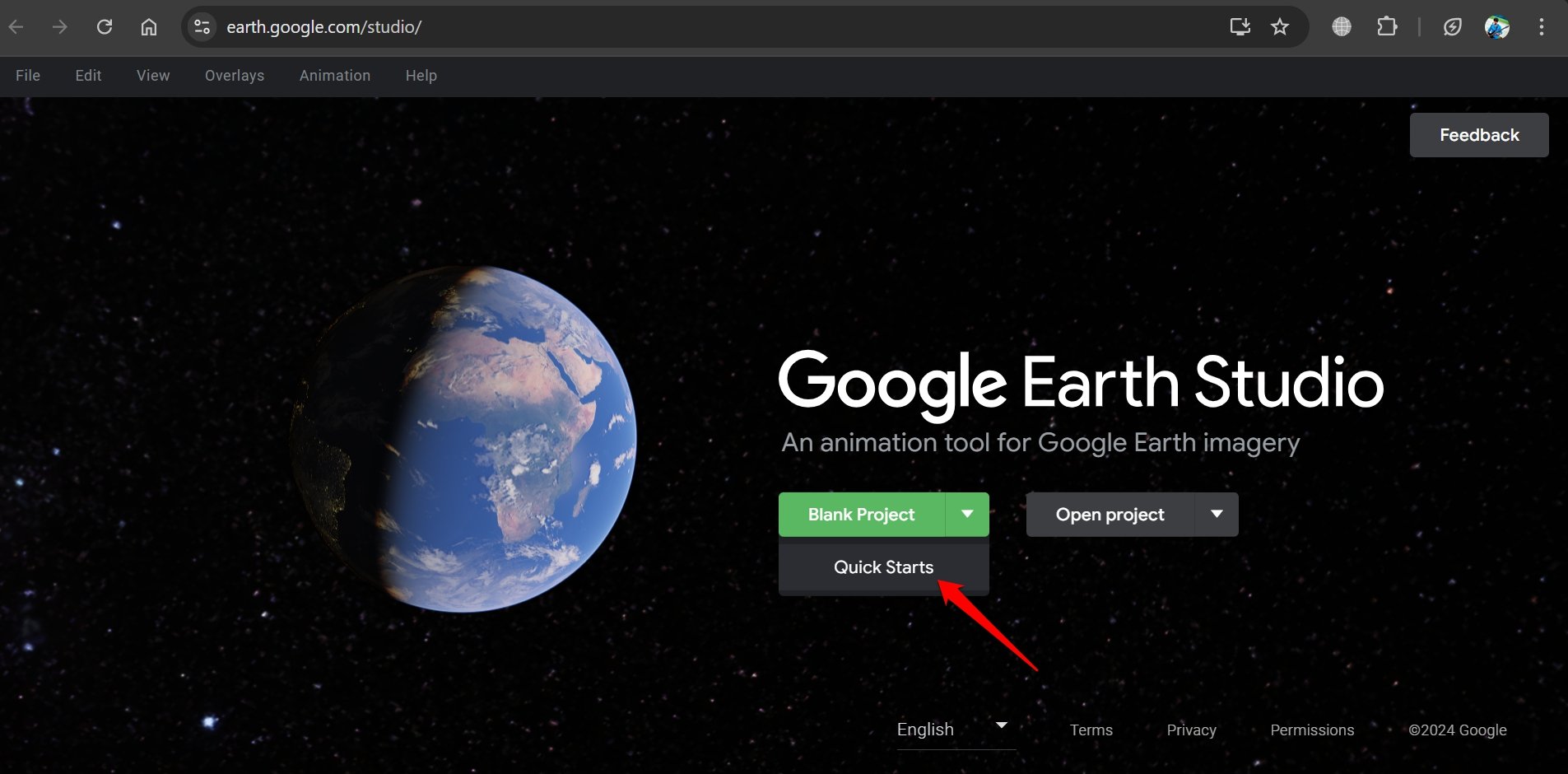Open the Help menu
This screenshot has height=774, width=1568.
click(421, 76)
